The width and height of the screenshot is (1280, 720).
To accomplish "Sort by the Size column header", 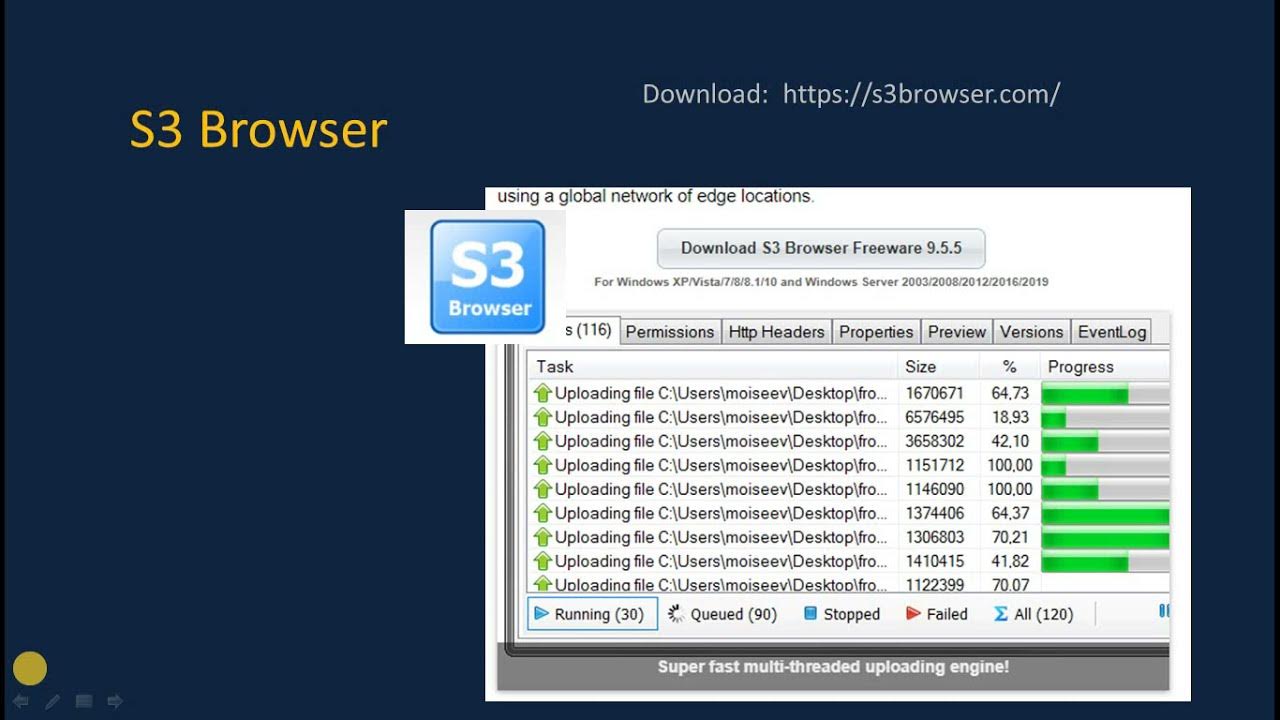I will [937, 366].
